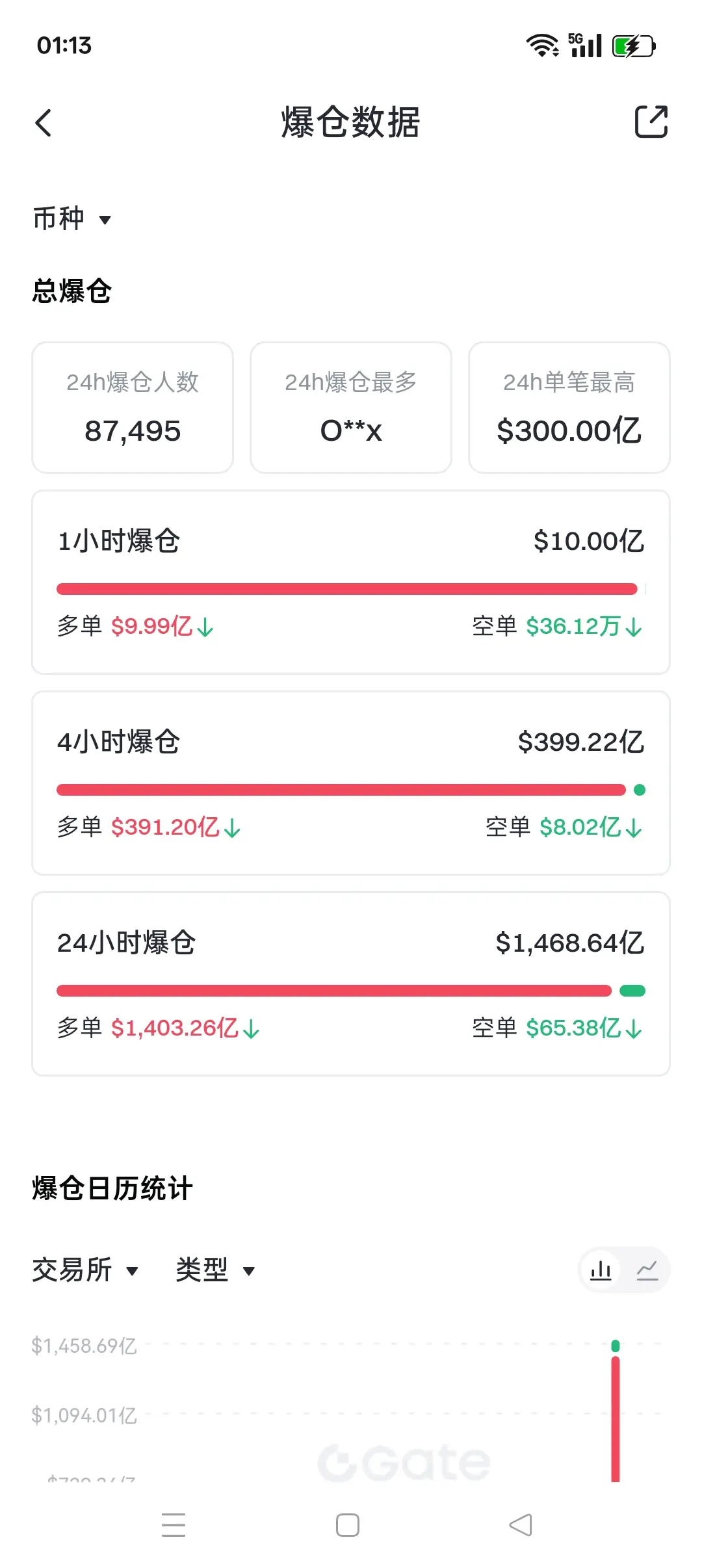
Task: Tap the green dot on 4小时爆仓 bar
Action: 640,790
